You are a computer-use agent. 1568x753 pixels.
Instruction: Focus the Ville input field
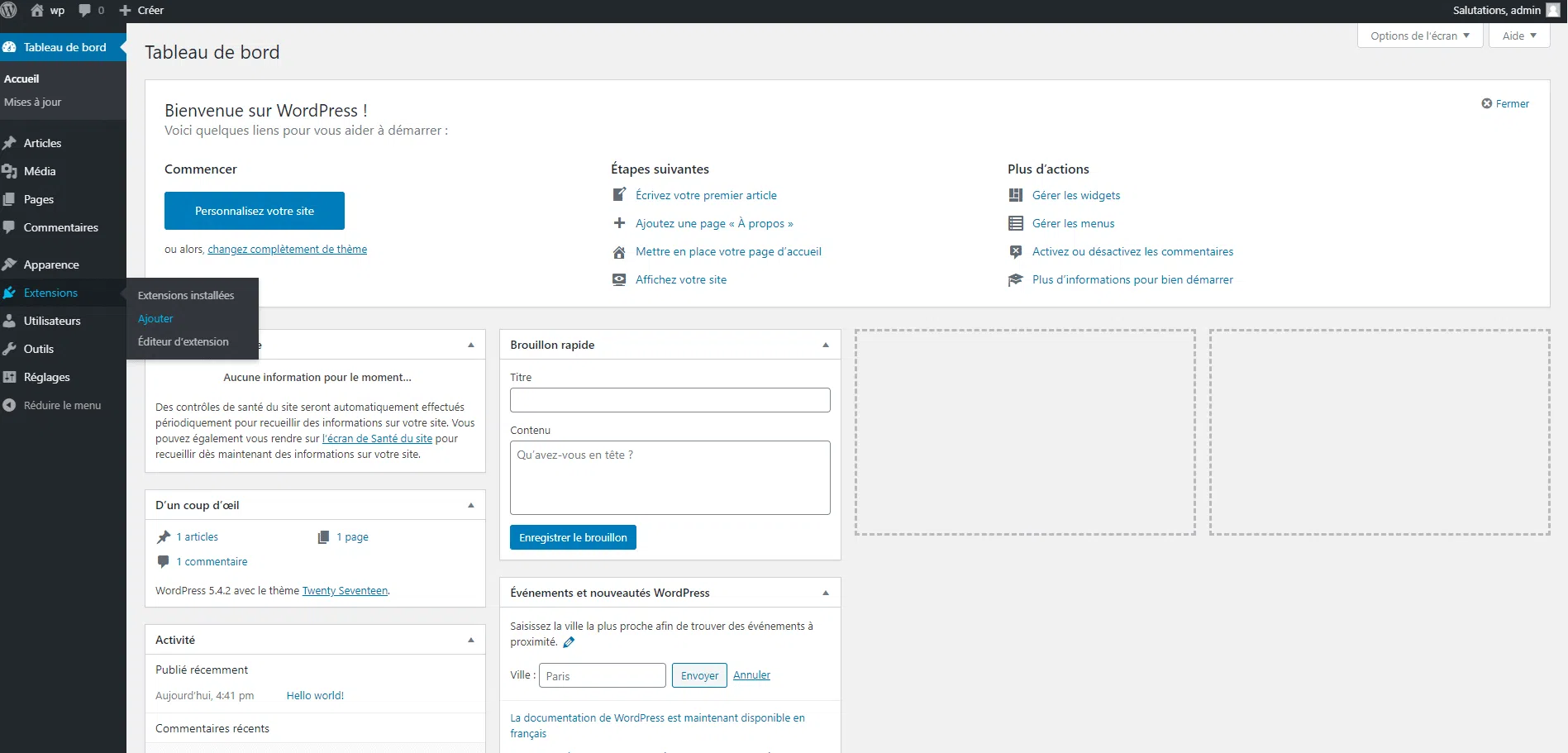(603, 675)
